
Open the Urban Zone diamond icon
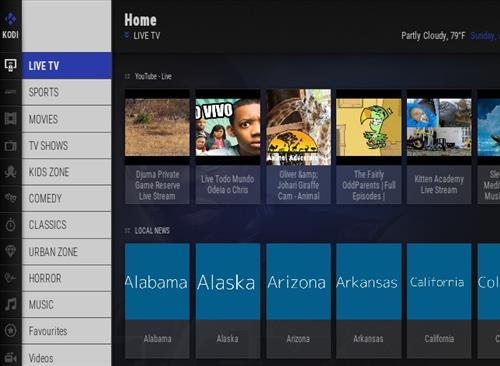coord(10,251)
